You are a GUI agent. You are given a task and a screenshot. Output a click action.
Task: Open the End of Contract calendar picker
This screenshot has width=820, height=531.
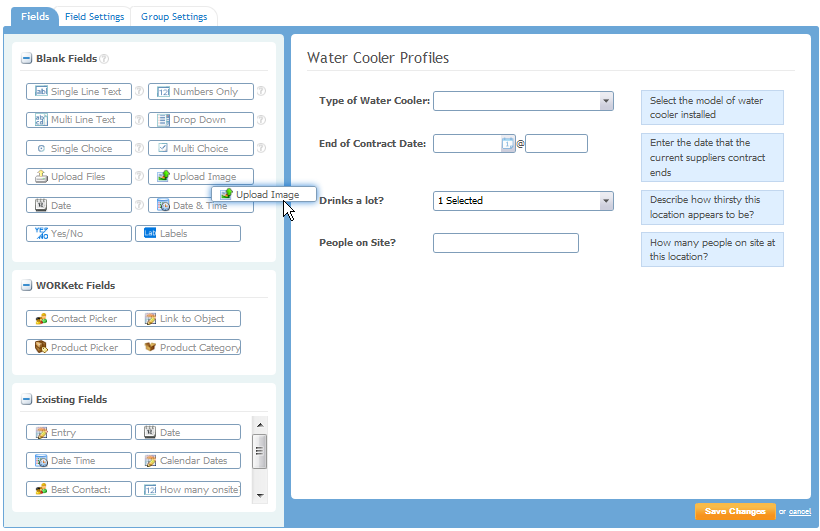click(507, 144)
